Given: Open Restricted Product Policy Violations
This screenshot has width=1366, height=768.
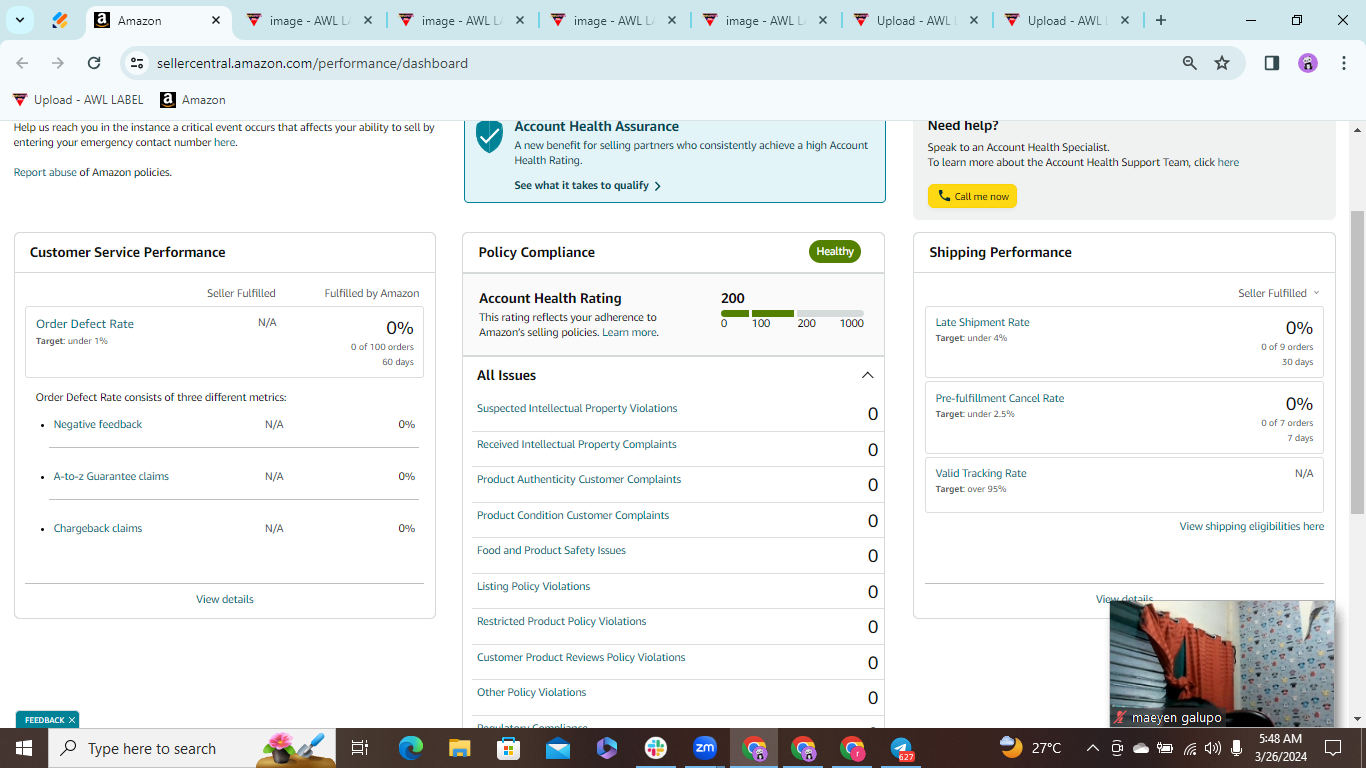Looking at the screenshot, I should pos(562,621).
